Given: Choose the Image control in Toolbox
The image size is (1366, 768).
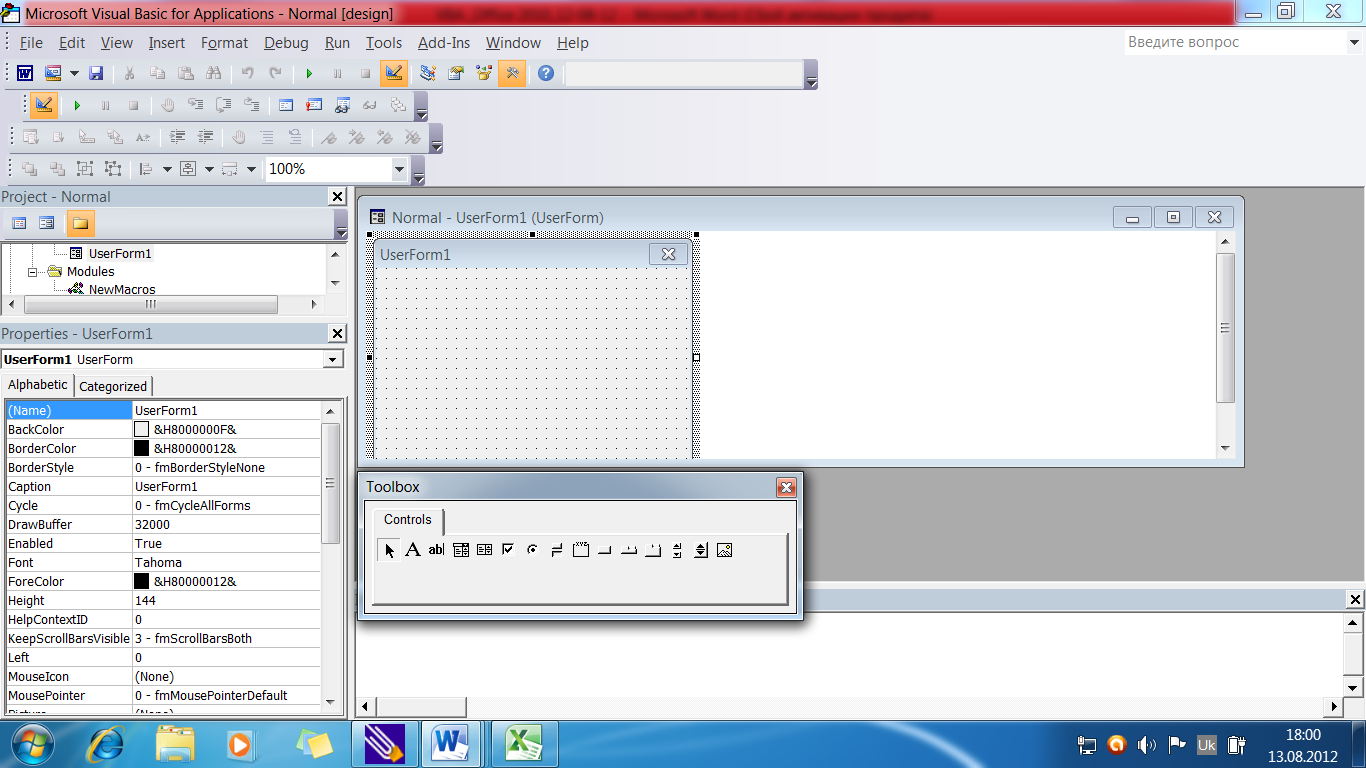Looking at the screenshot, I should 725,549.
